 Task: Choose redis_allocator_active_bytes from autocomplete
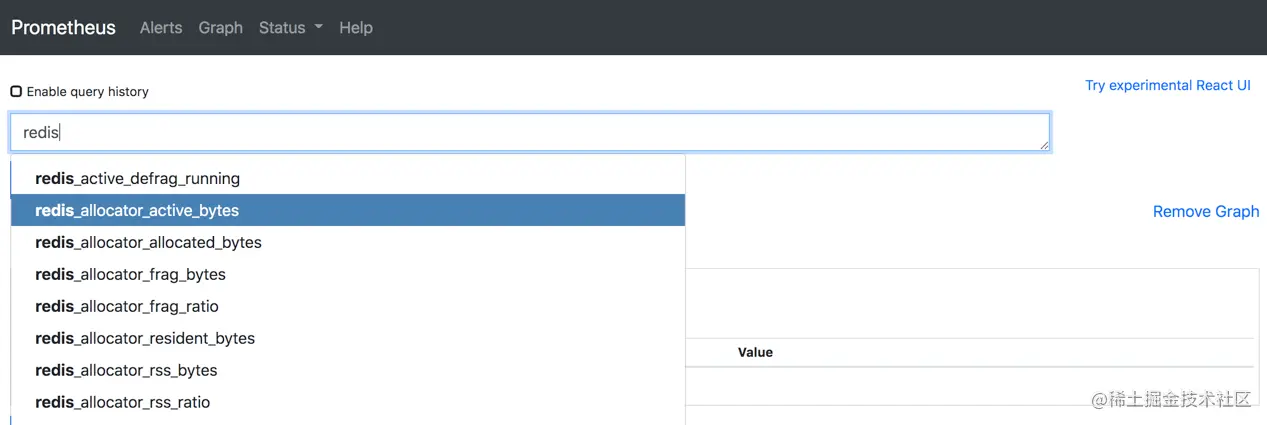pyautogui.click(x=348, y=210)
